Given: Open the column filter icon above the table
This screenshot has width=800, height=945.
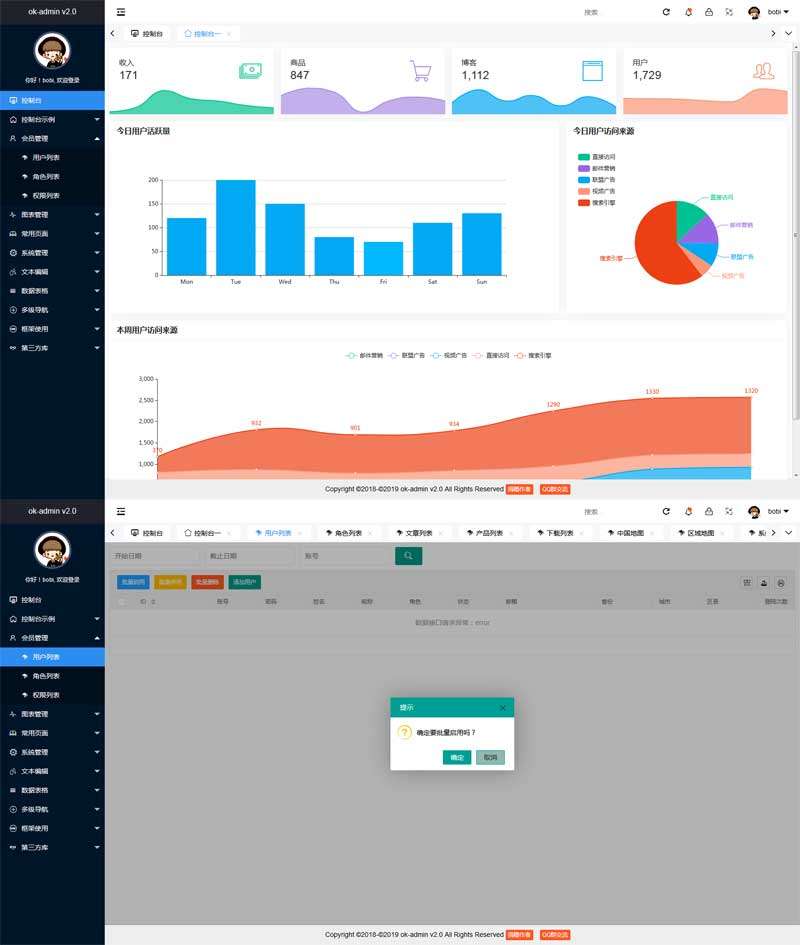Looking at the screenshot, I should pos(747,582).
